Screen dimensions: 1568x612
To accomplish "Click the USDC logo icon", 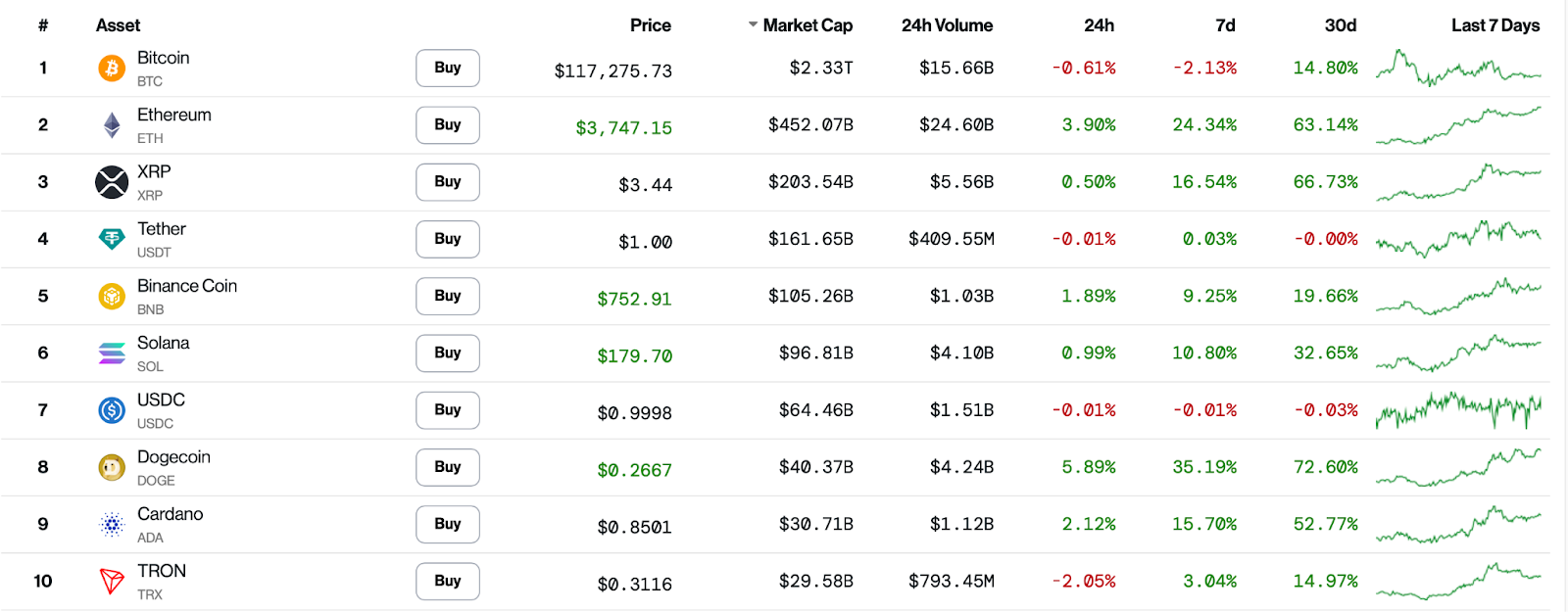I will click(112, 410).
